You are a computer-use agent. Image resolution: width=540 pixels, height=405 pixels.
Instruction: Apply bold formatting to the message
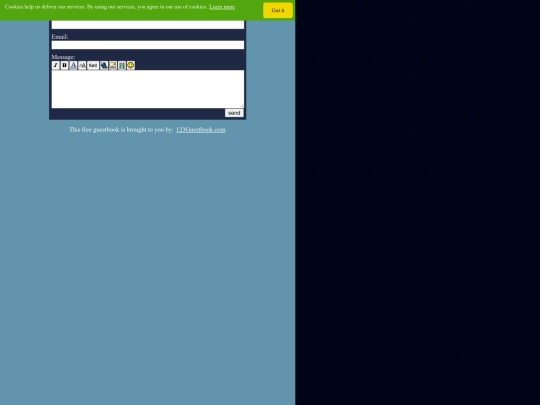[64, 65]
